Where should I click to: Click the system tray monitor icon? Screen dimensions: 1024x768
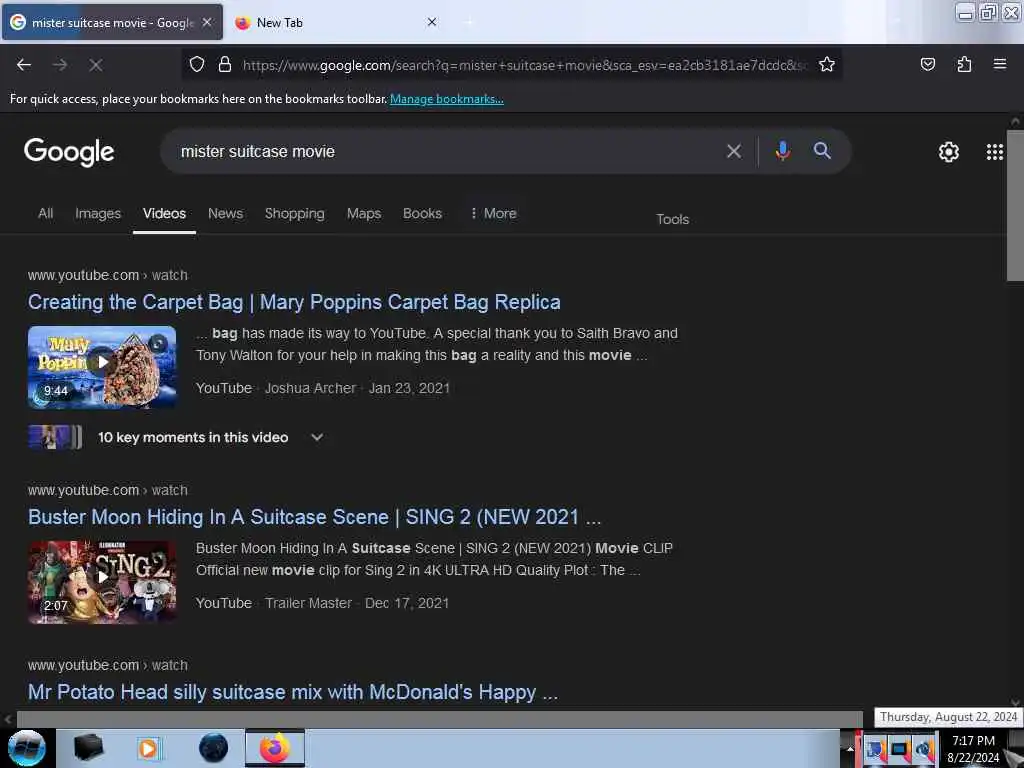point(899,749)
